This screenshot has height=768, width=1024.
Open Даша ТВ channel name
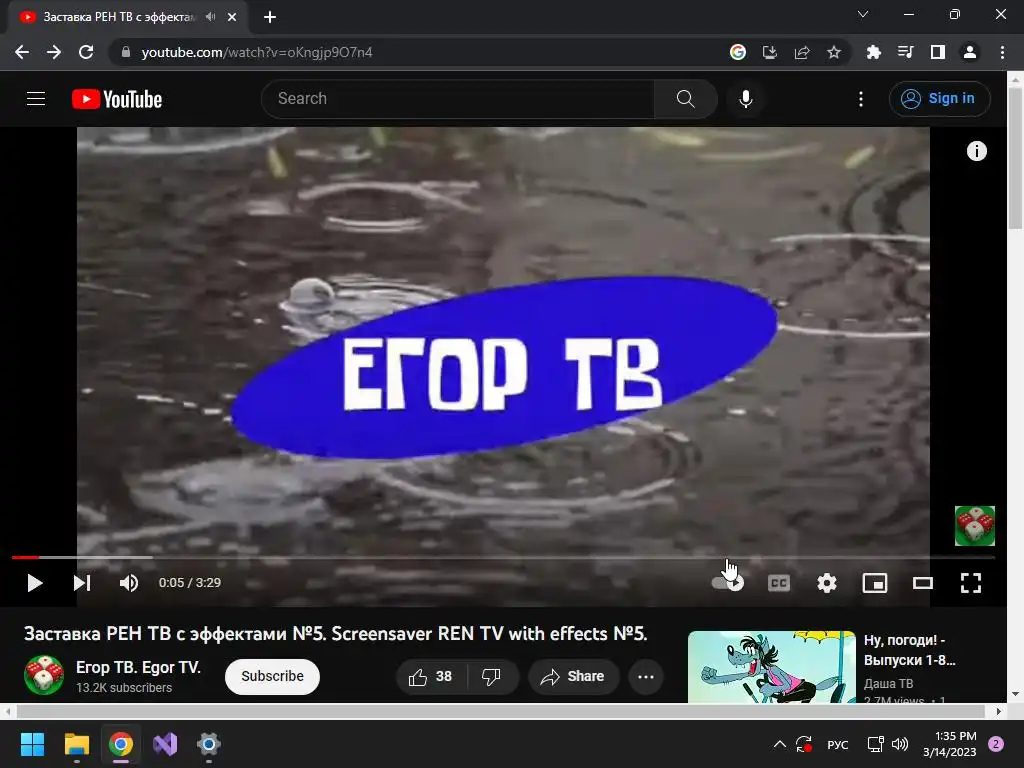tap(888, 683)
